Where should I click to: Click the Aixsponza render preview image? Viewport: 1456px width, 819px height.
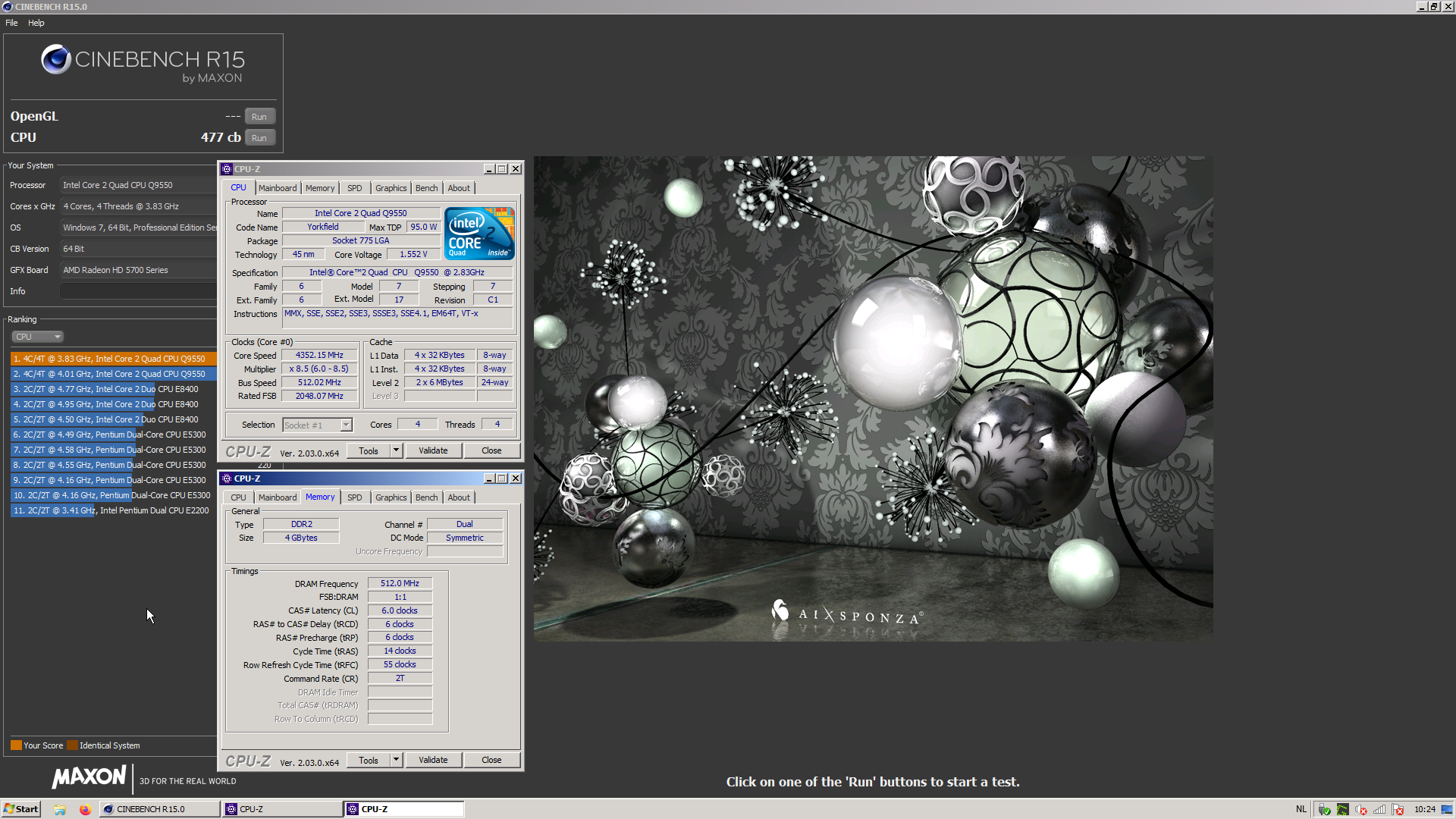873,399
